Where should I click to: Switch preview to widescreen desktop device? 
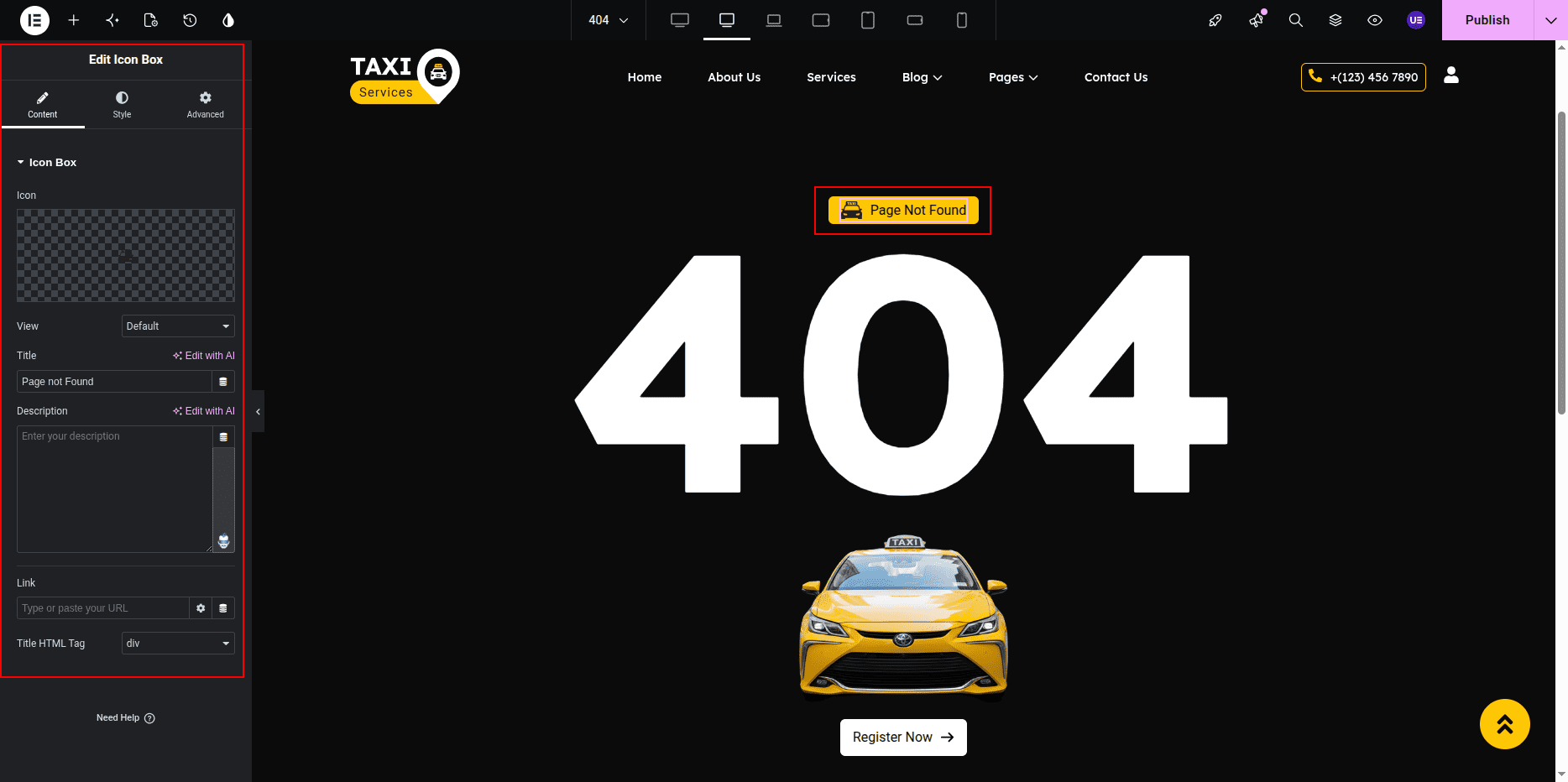click(680, 20)
